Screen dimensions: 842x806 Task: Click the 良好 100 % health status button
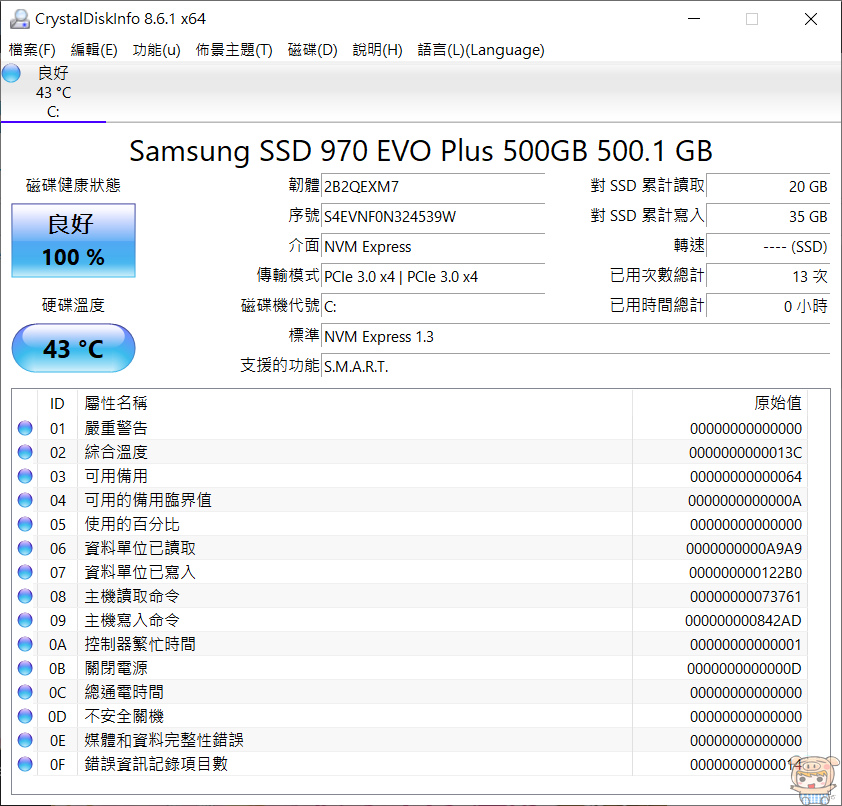pyautogui.click(x=73, y=241)
